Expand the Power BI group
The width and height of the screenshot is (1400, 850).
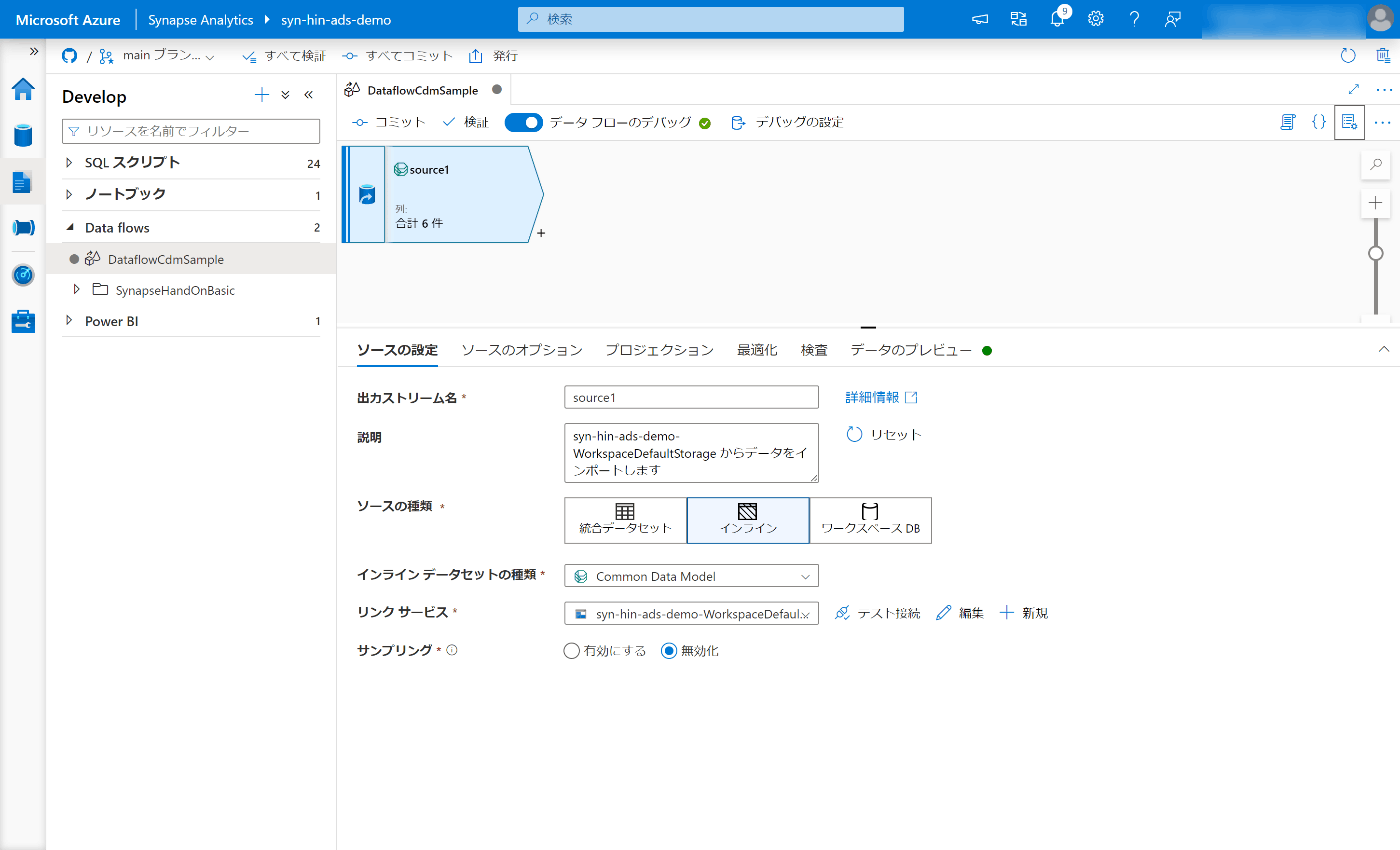coord(69,321)
